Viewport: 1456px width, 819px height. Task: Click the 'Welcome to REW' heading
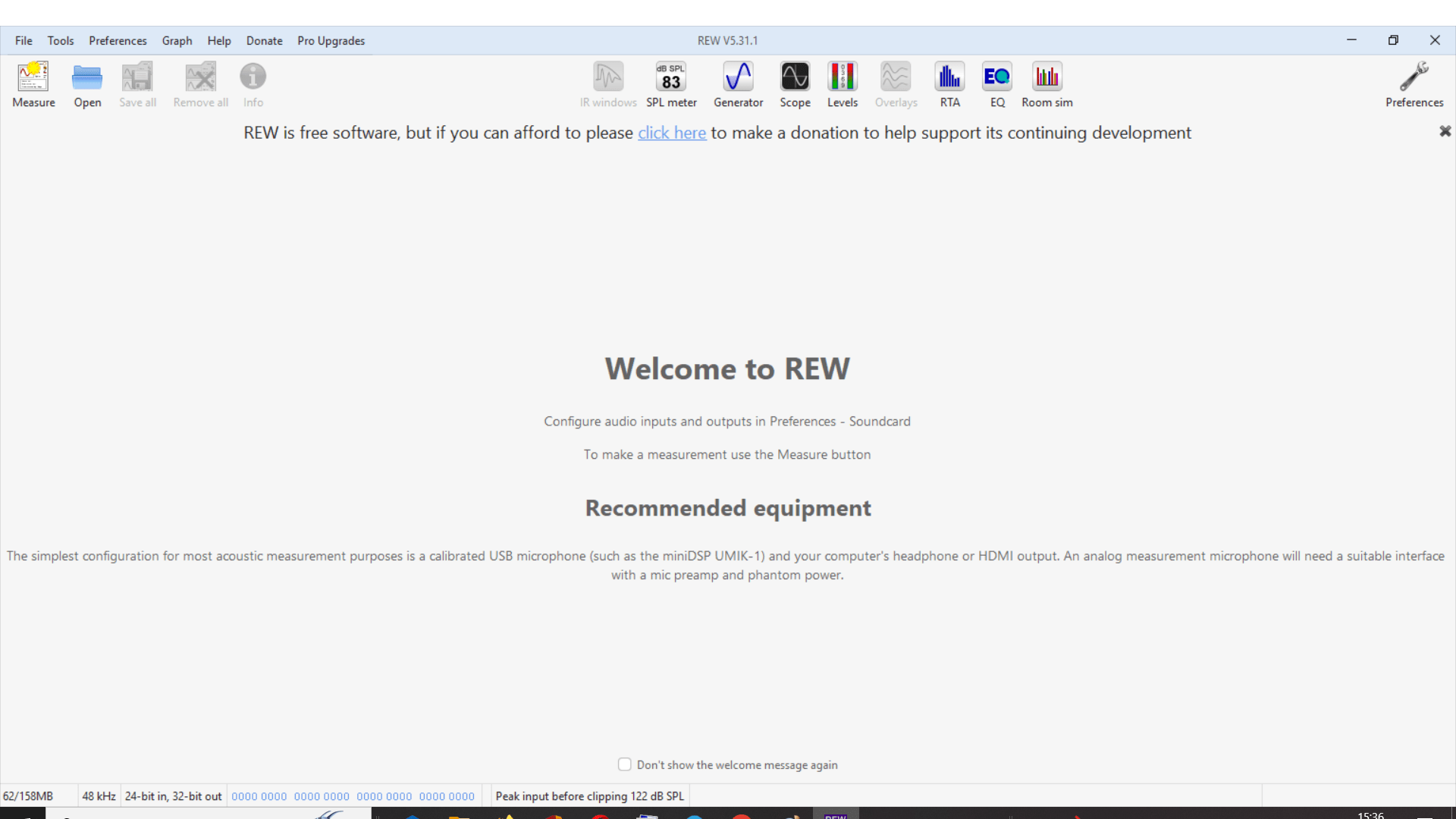point(727,369)
